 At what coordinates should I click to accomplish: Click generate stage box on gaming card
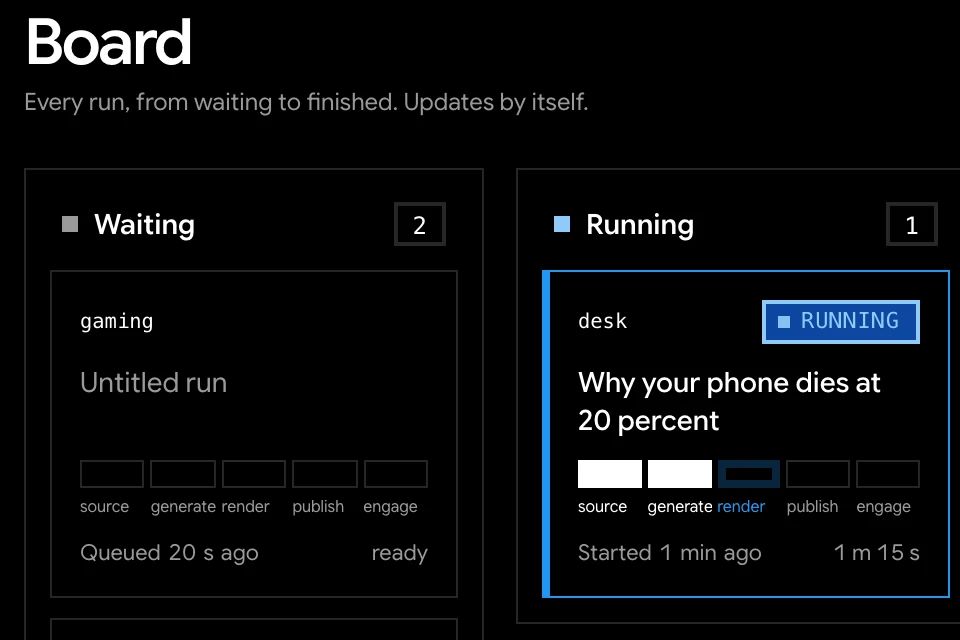point(183,474)
